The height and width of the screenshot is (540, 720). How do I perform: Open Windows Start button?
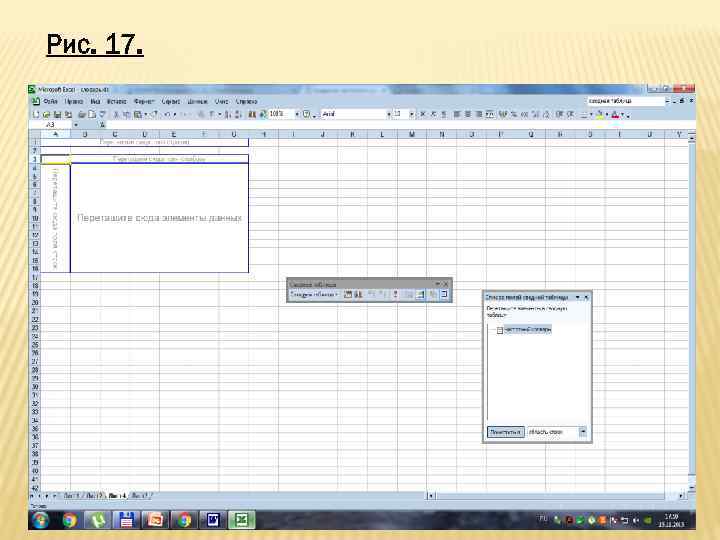click(x=41, y=520)
